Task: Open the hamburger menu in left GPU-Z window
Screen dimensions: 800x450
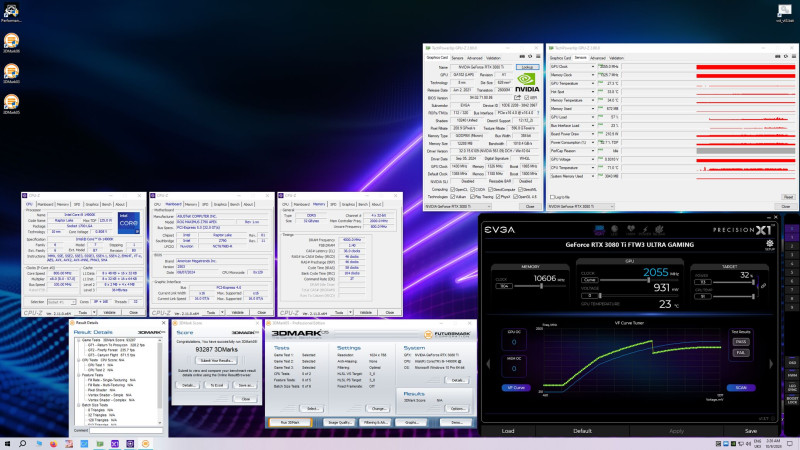Action: [538, 57]
